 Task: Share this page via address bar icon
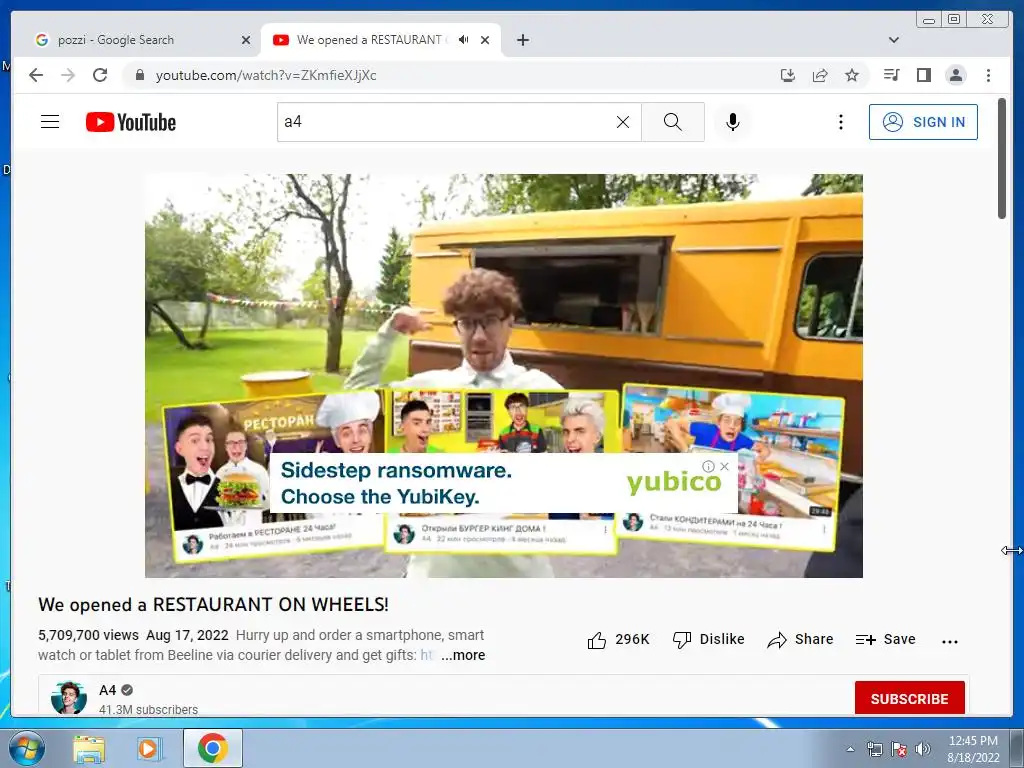[x=820, y=75]
